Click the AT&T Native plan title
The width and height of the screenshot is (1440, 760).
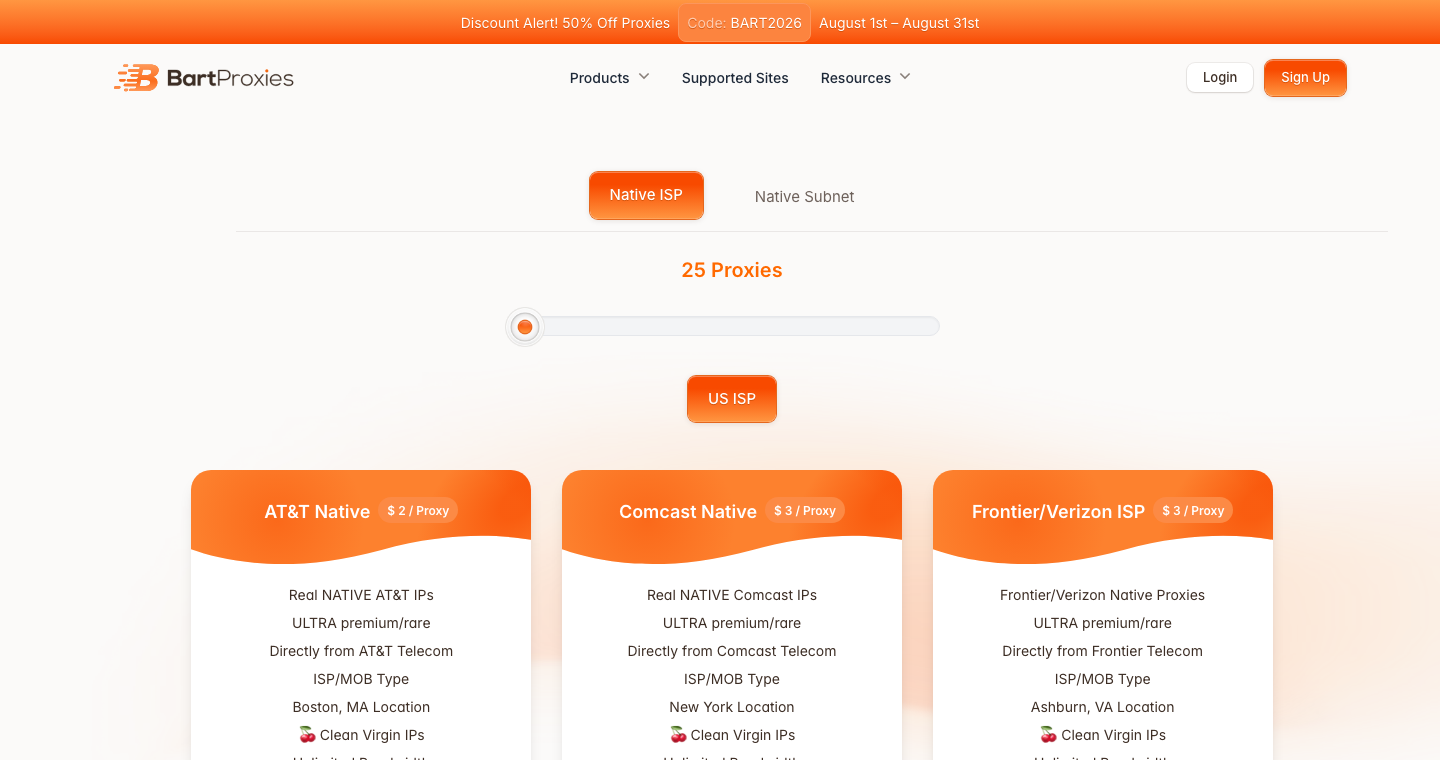click(x=317, y=512)
